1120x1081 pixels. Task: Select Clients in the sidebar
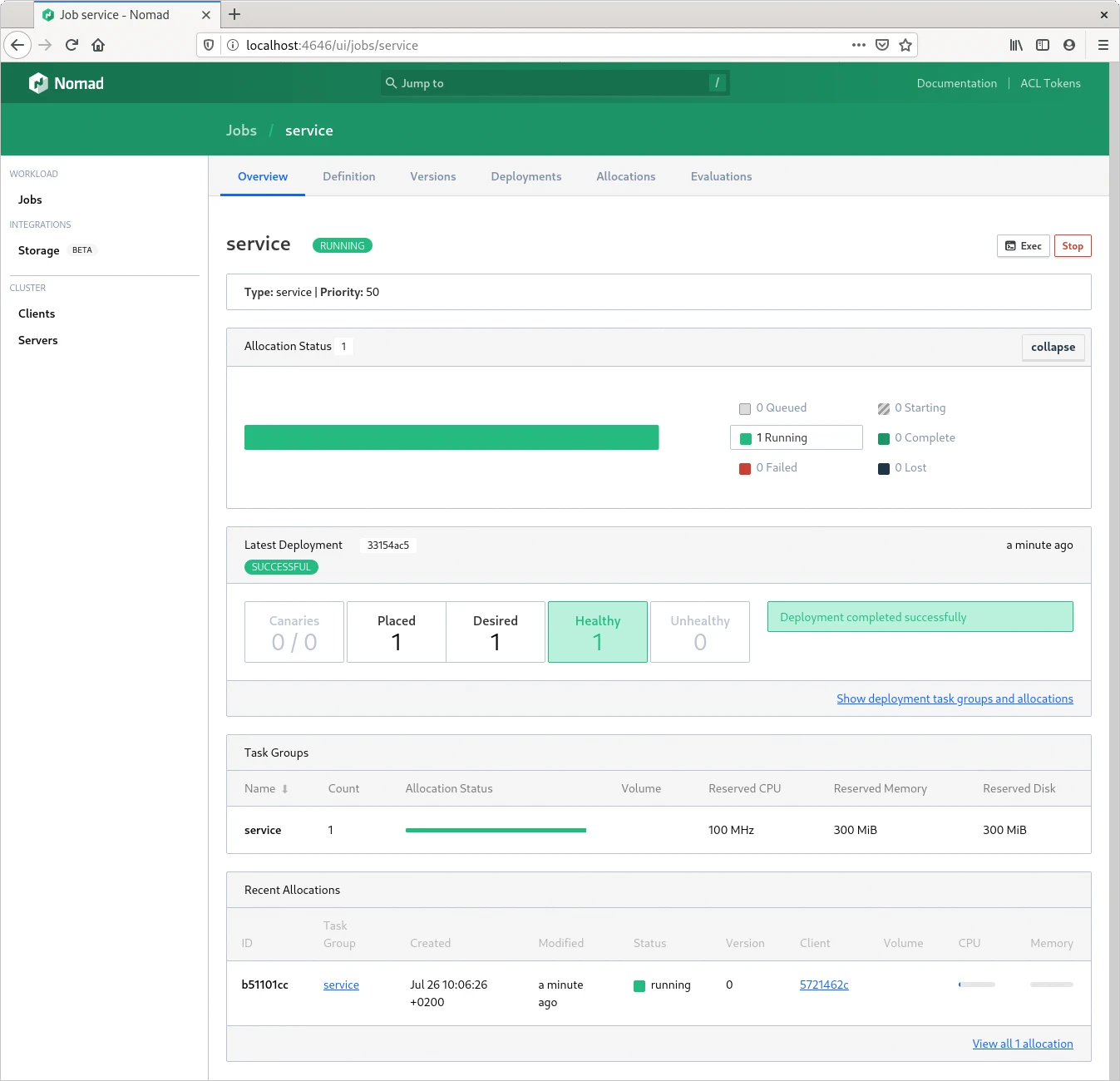(37, 313)
